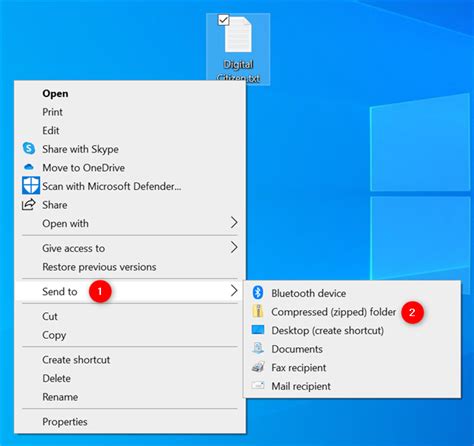
Task: Click the OneDrive cloud icon
Action: pyautogui.click(x=29, y=167)
